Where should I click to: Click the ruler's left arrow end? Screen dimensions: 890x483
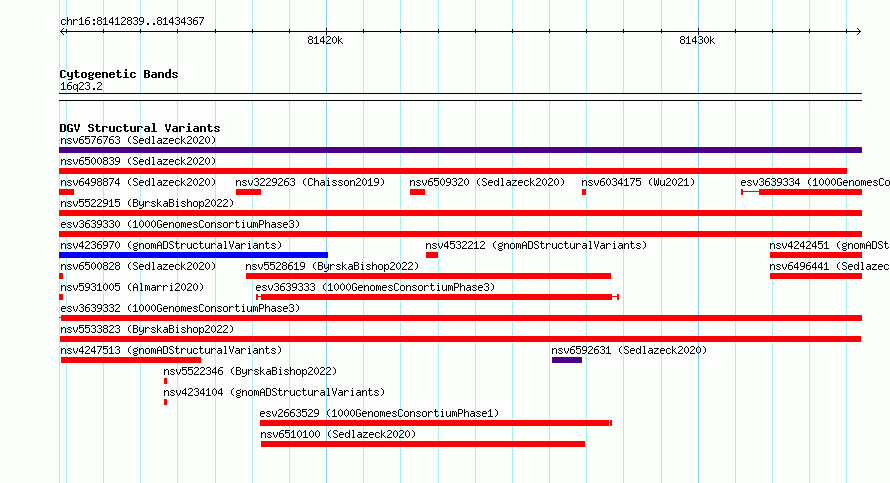pyautogui.click(x=63, y=32)
